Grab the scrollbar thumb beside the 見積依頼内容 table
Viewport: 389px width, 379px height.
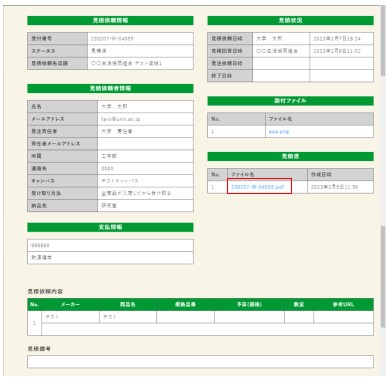pyautogui.click(x=383, y=277)
